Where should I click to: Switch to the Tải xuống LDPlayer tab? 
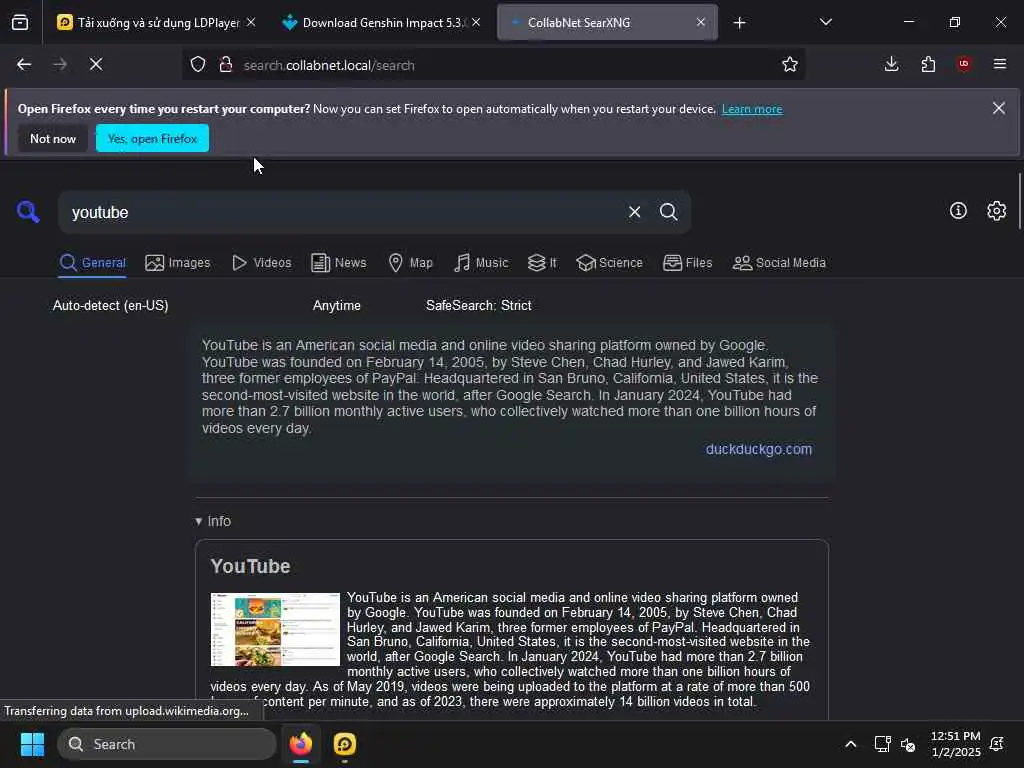[x=150, y=23]
